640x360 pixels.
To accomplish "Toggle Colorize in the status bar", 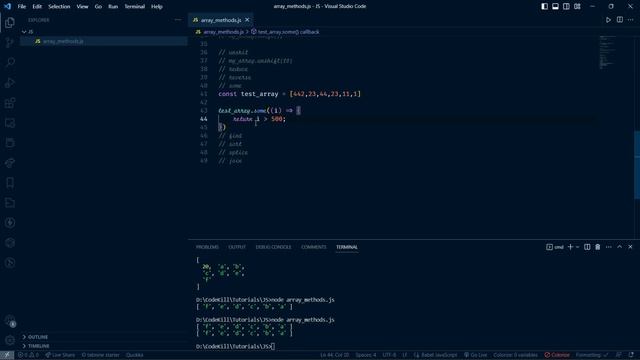I will (557, 355).
